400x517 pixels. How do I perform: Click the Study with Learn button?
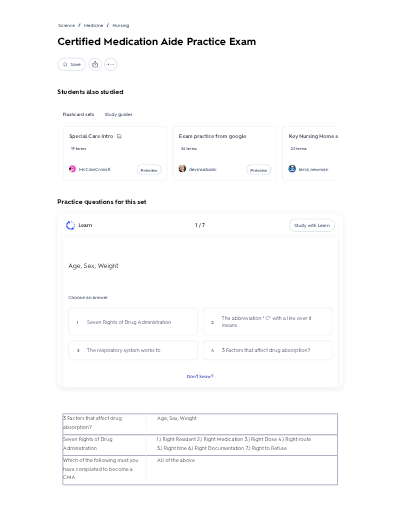tap(312, 225)
